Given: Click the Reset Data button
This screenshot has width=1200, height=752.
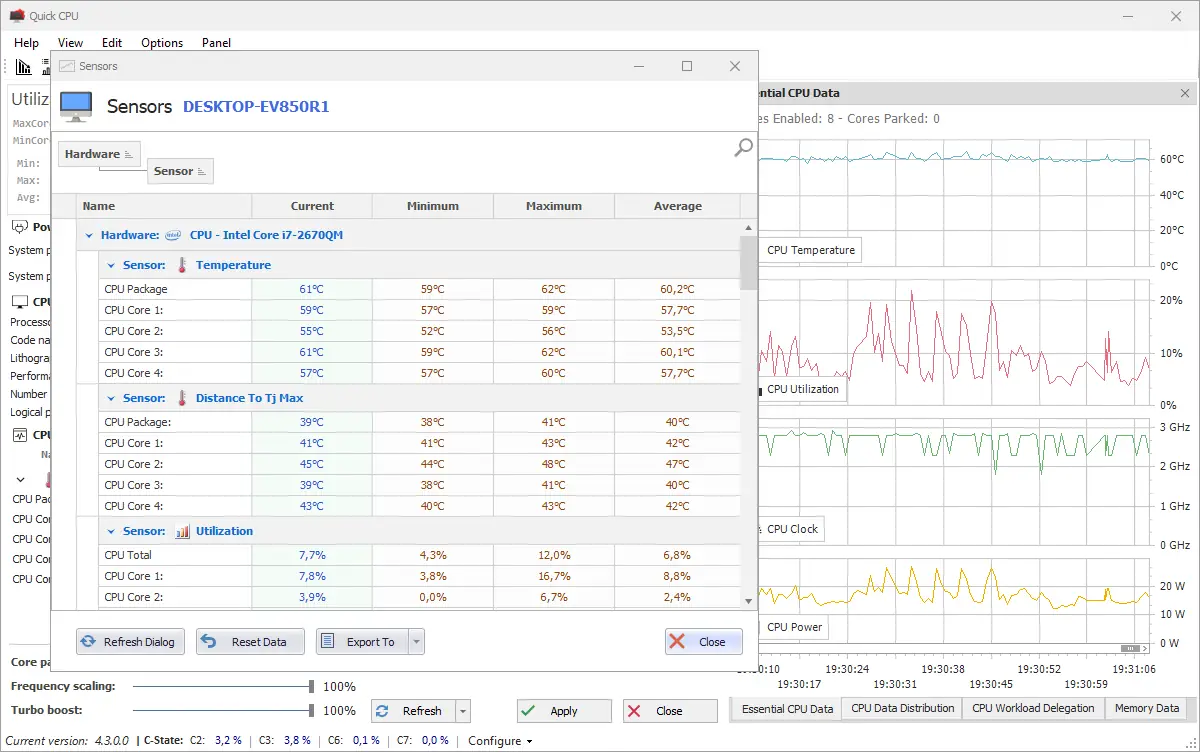Looking at the screenshot, I should (249, 642).
